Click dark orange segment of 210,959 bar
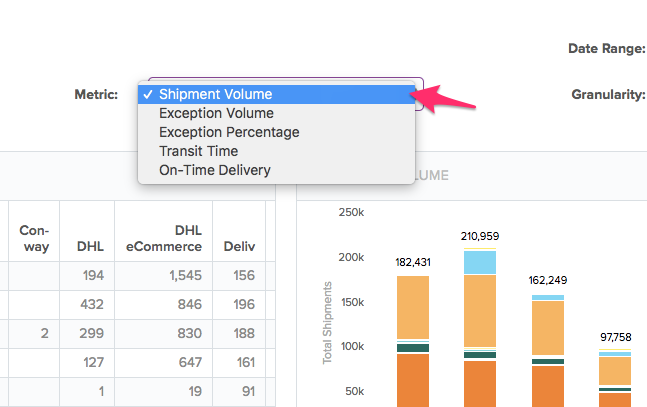Screen dimensions: 647x407 480,384
